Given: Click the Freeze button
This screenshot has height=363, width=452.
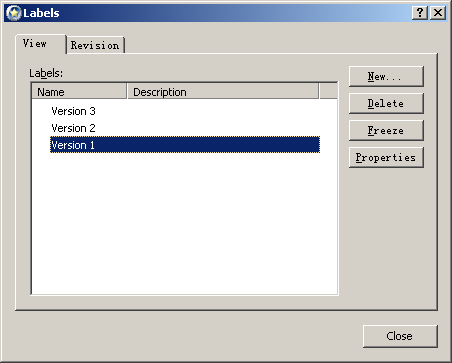Looking at the screenshot, I should tap(386, 130).
